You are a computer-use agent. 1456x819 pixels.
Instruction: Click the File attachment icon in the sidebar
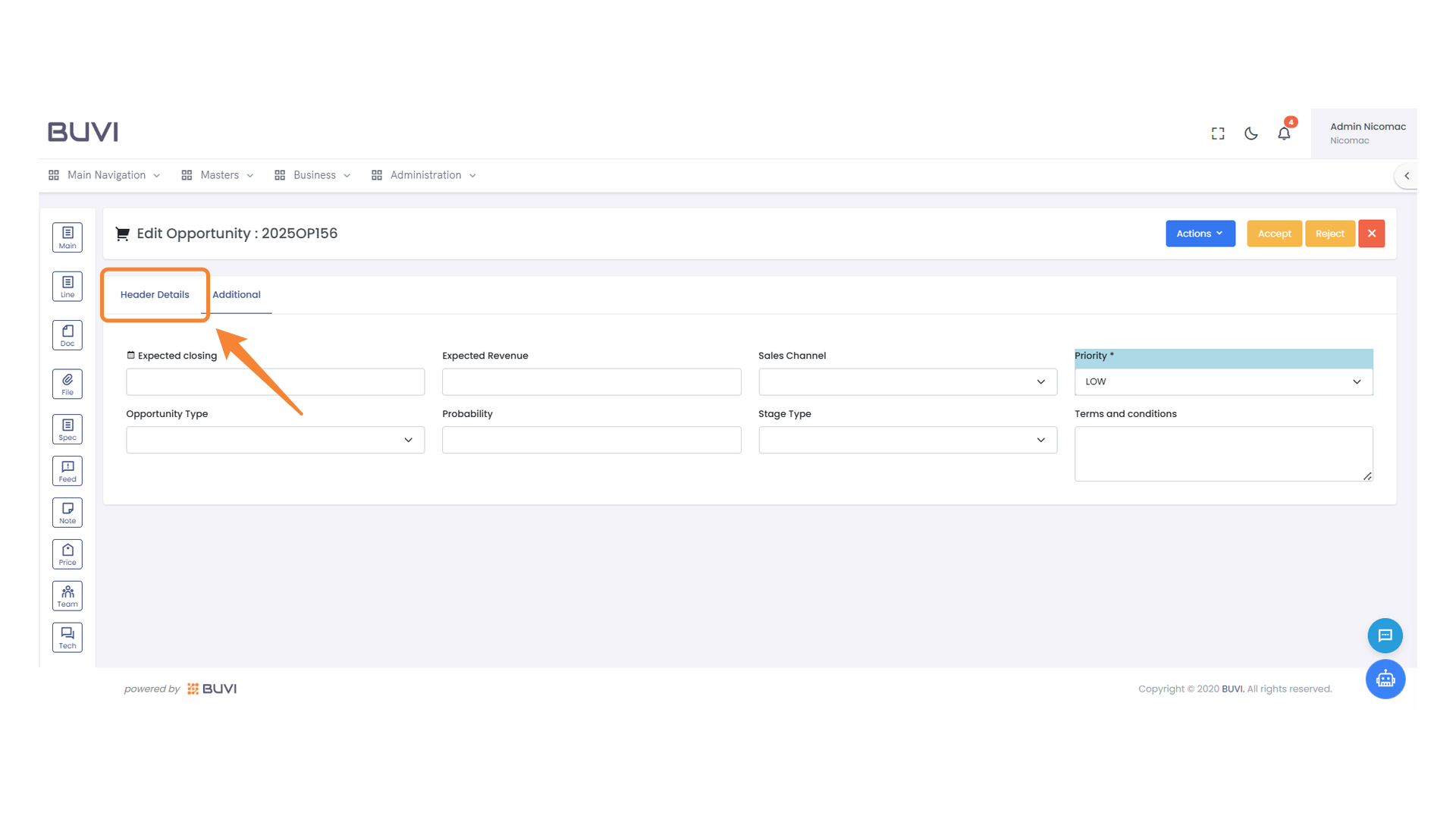coord(67,383)
